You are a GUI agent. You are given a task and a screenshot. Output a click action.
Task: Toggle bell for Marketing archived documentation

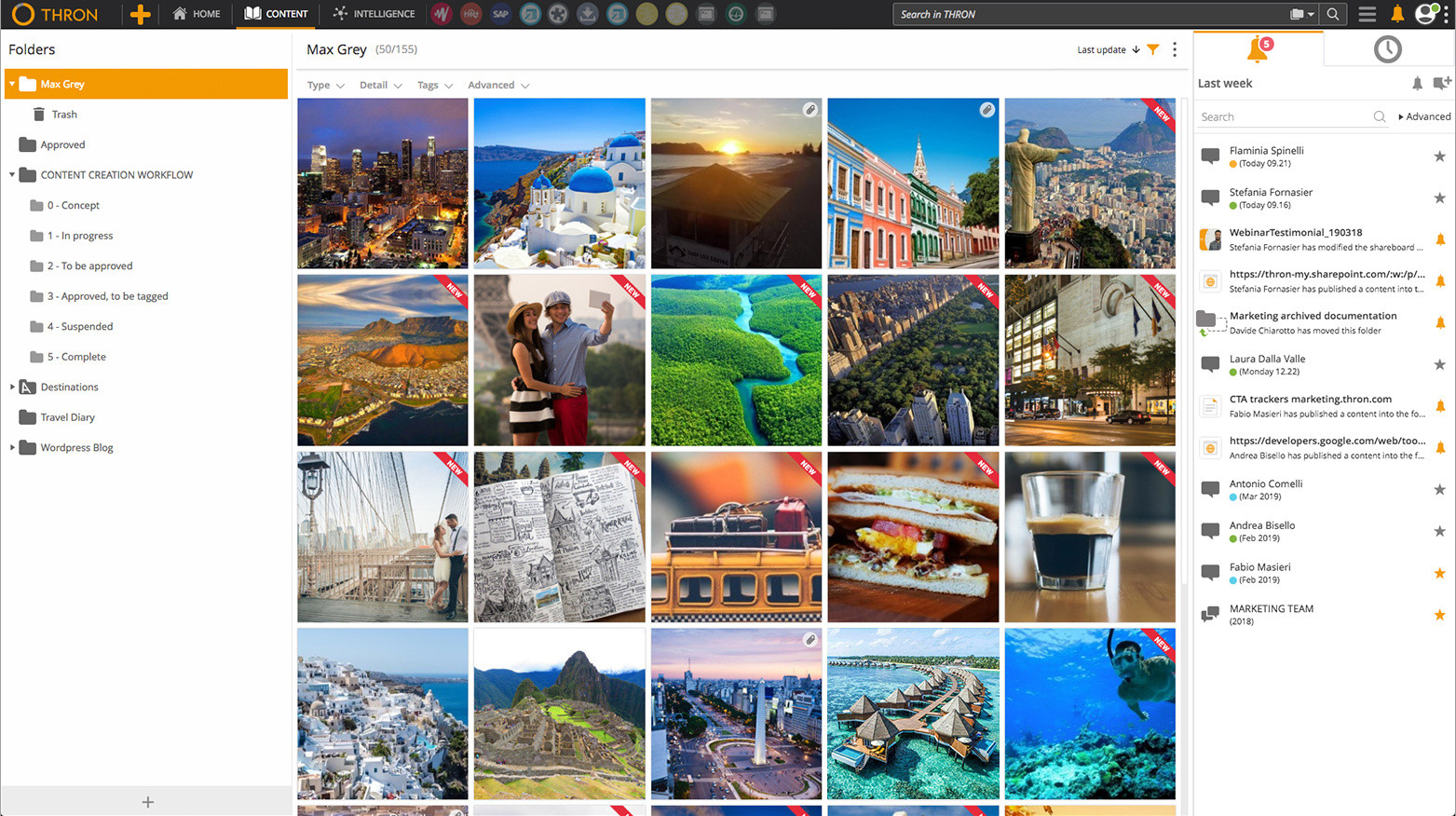point(1439,322)
